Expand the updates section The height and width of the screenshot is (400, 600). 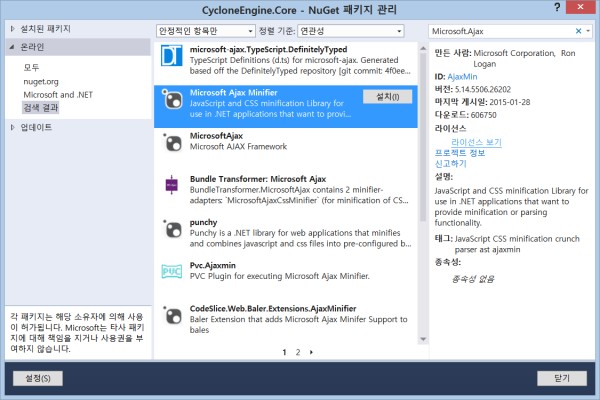(x=13, y=127)
